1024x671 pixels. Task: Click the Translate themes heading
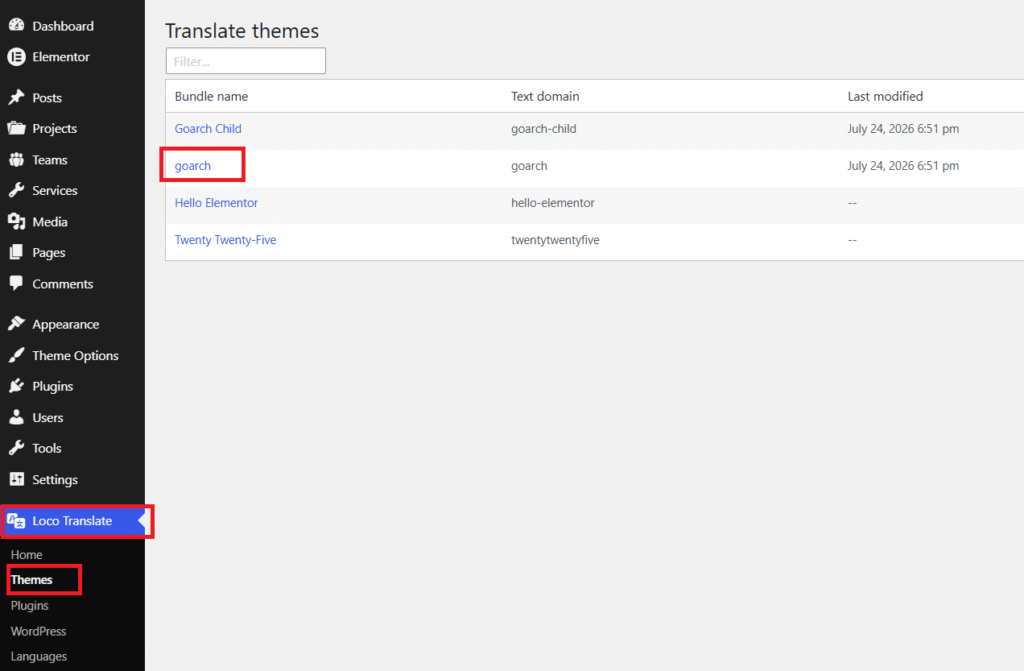tap(242, 31)
